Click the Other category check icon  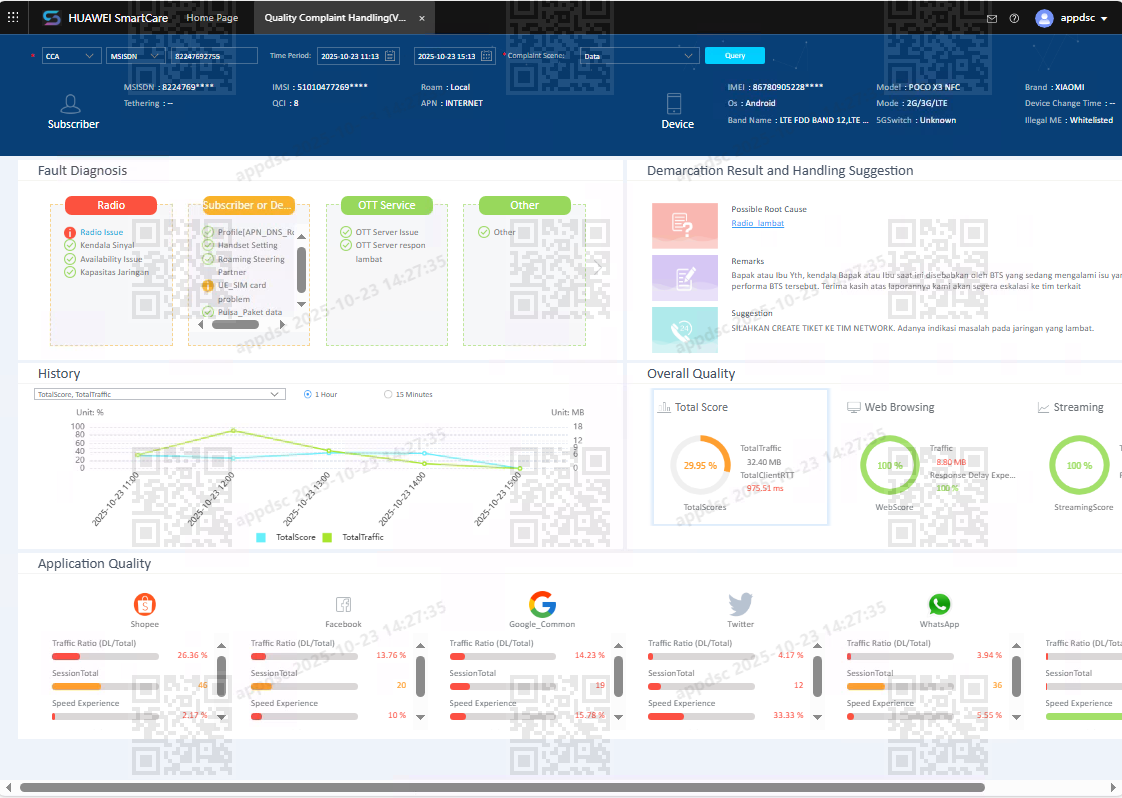pyautogui.click(x=484, y=233)
